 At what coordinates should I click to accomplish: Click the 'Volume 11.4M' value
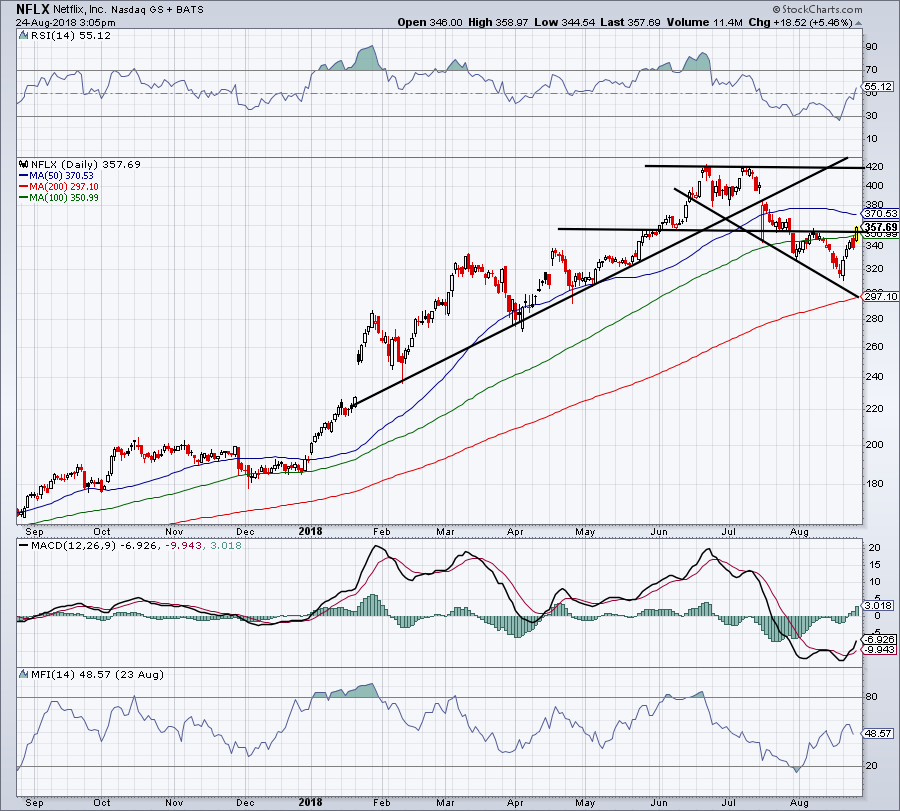705,22
